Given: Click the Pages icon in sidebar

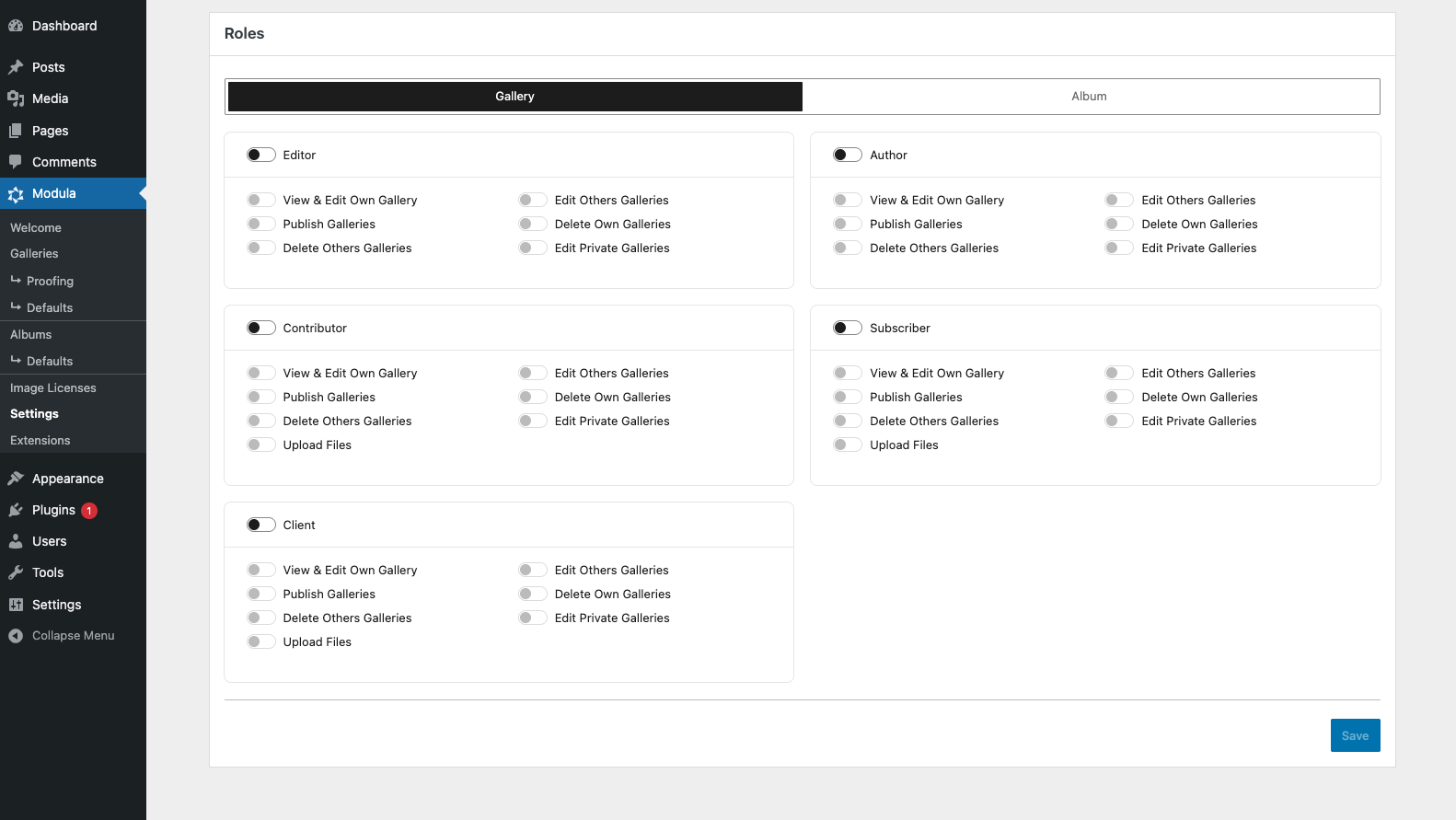Looking at the screenshot, I should tap(16, 131).
